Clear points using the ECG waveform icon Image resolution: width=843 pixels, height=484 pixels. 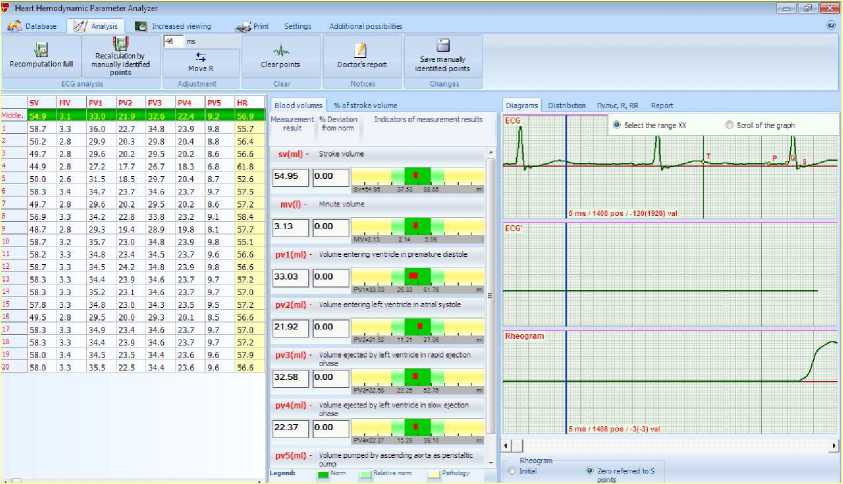281,50
